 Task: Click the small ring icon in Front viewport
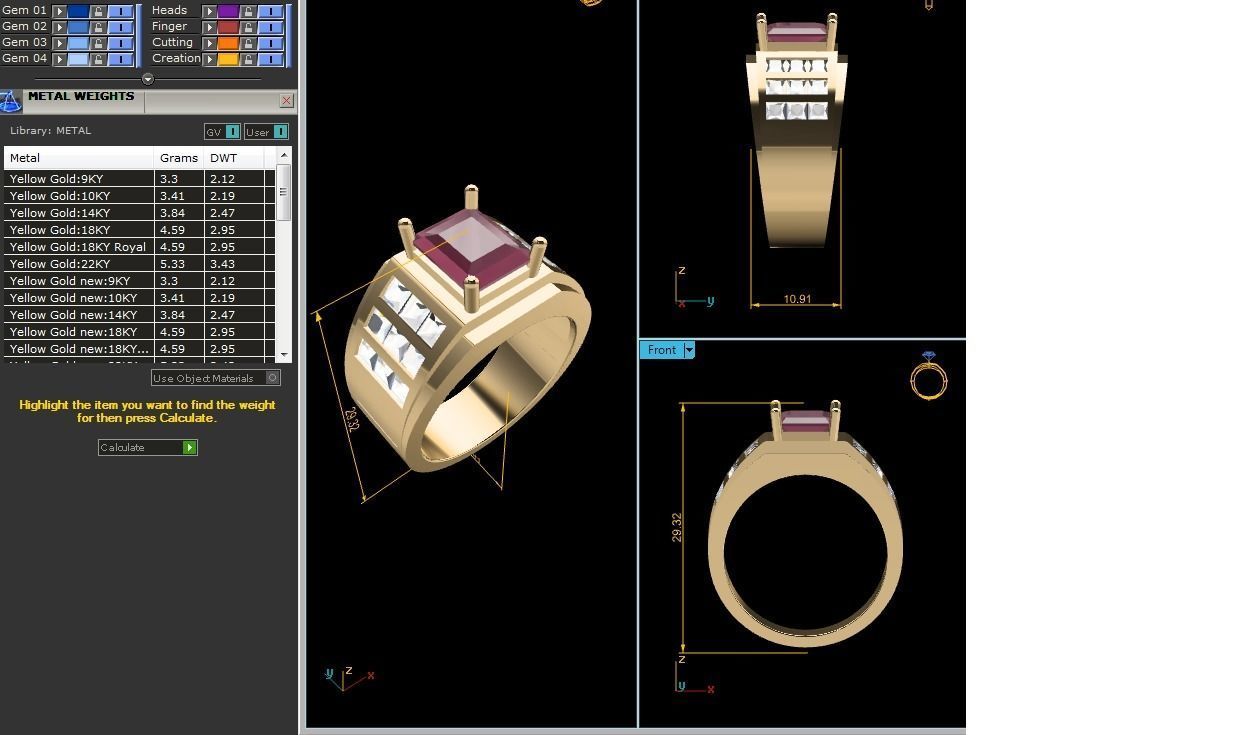click(x=928, y=376)
